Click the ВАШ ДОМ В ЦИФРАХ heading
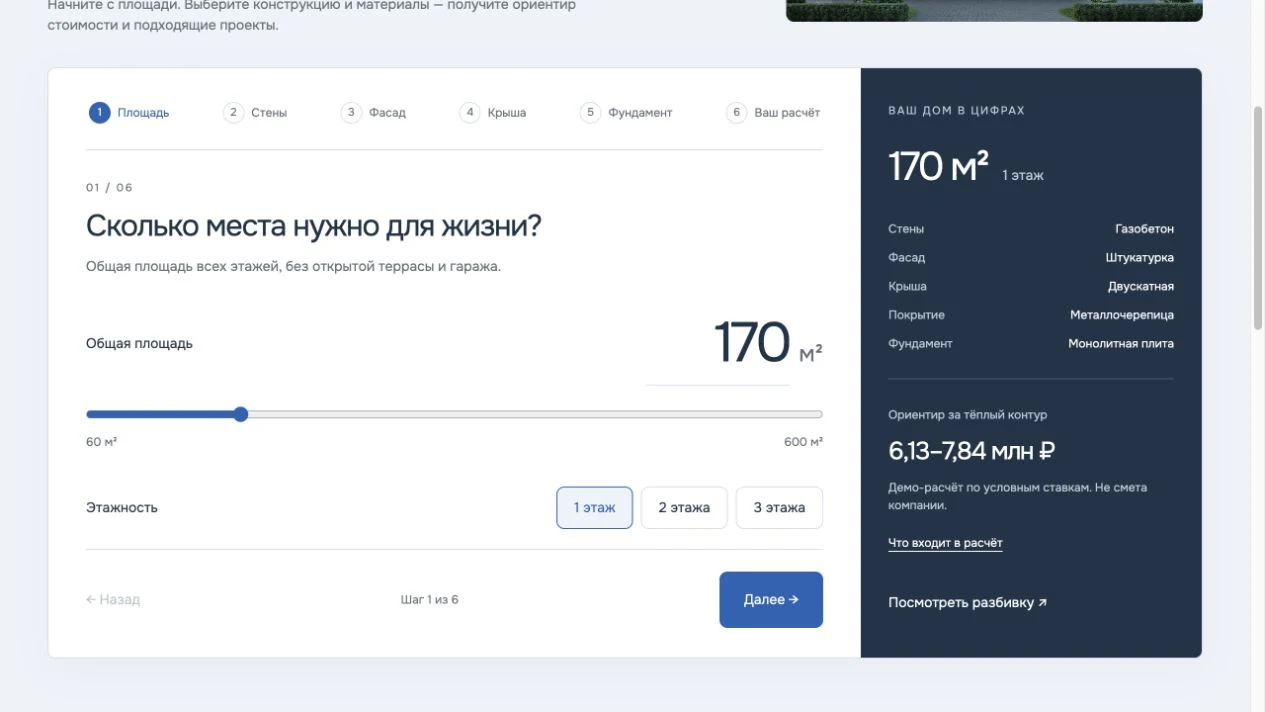Viewport: 1265px width, 712px height. point(956,111)
